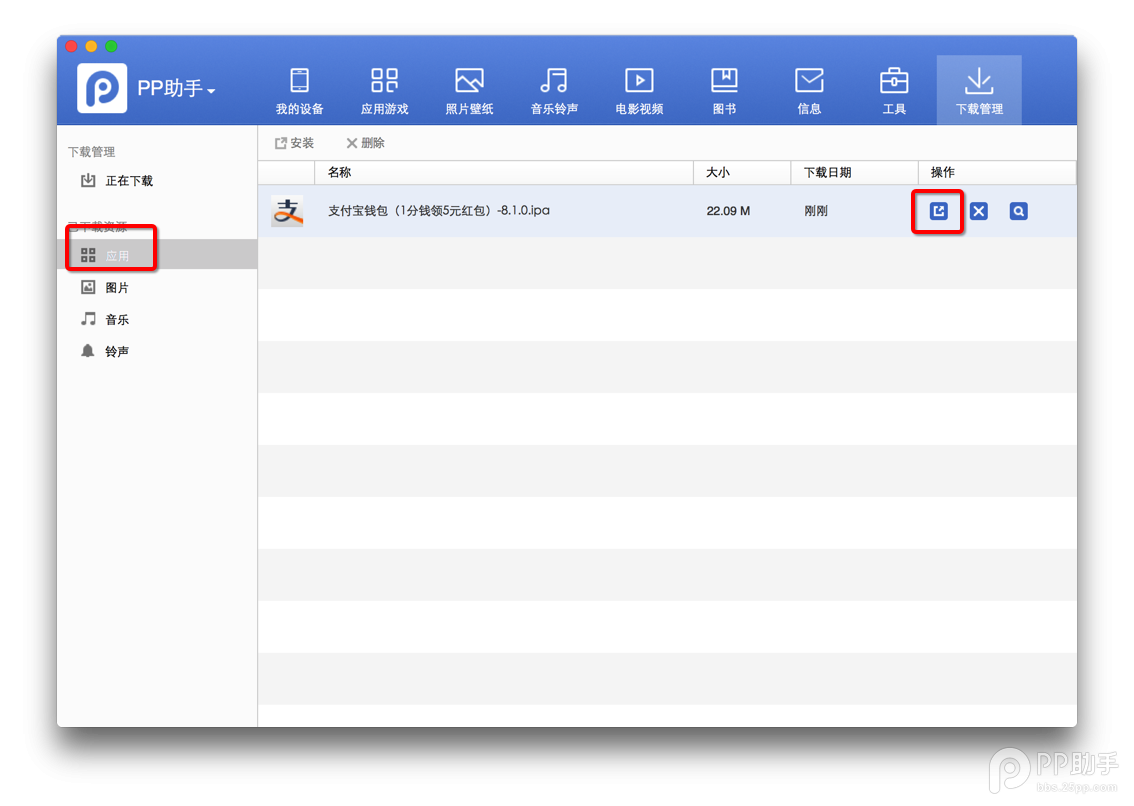The height and width of the screenshot is (806, 1134).
Task: Click the 支付宝 app icon thumbnail
Action: coord(287,211)
